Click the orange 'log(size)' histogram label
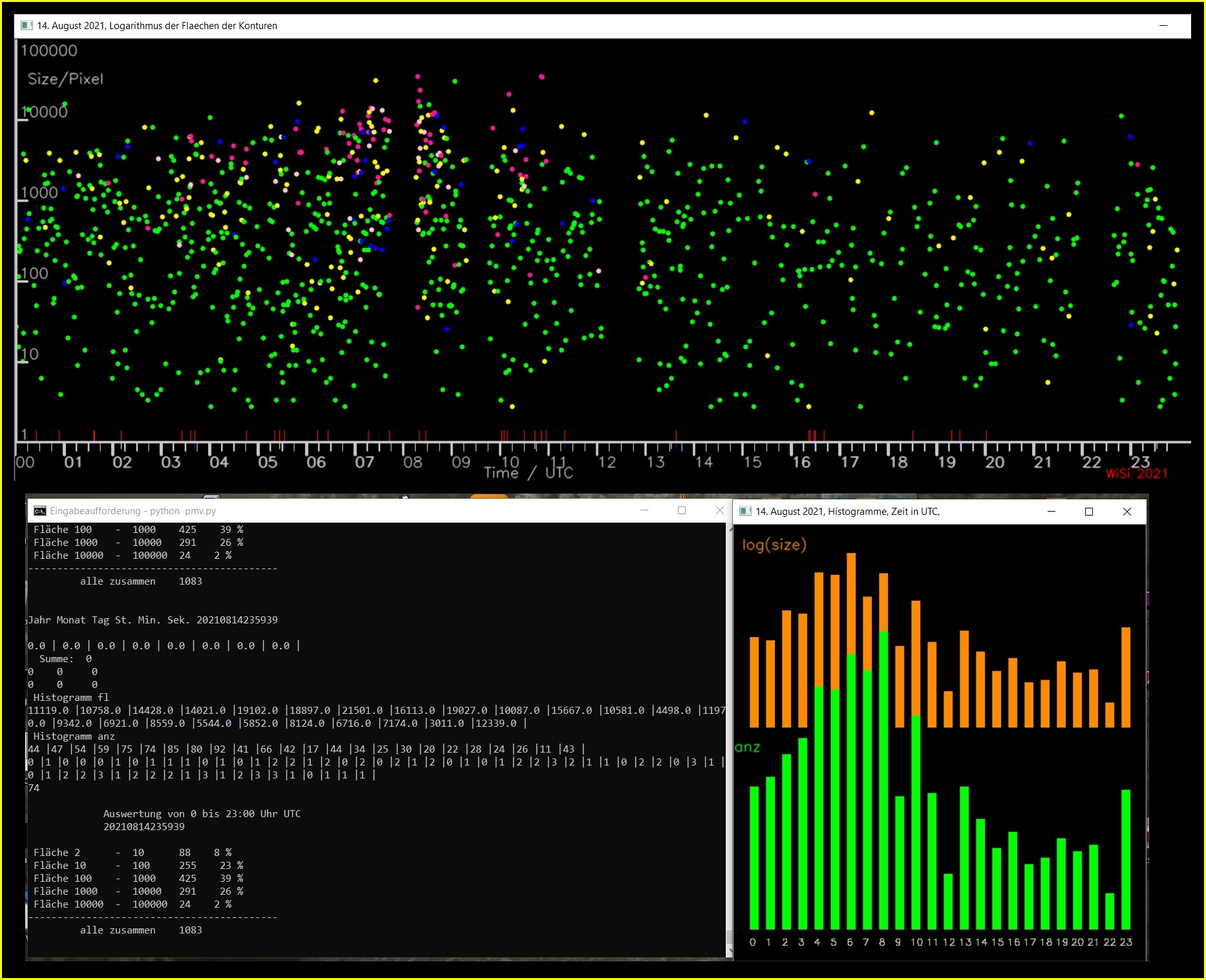Viewport: 1206px width, 980px height. (774, 545)
